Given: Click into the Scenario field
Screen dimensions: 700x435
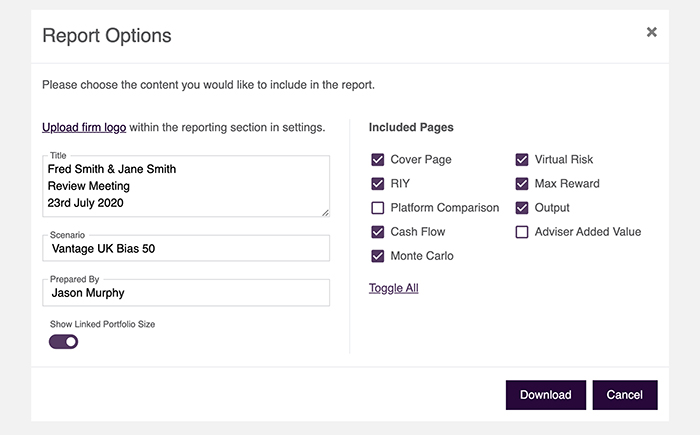Looking at the screenshot, I should click(186, 248).
